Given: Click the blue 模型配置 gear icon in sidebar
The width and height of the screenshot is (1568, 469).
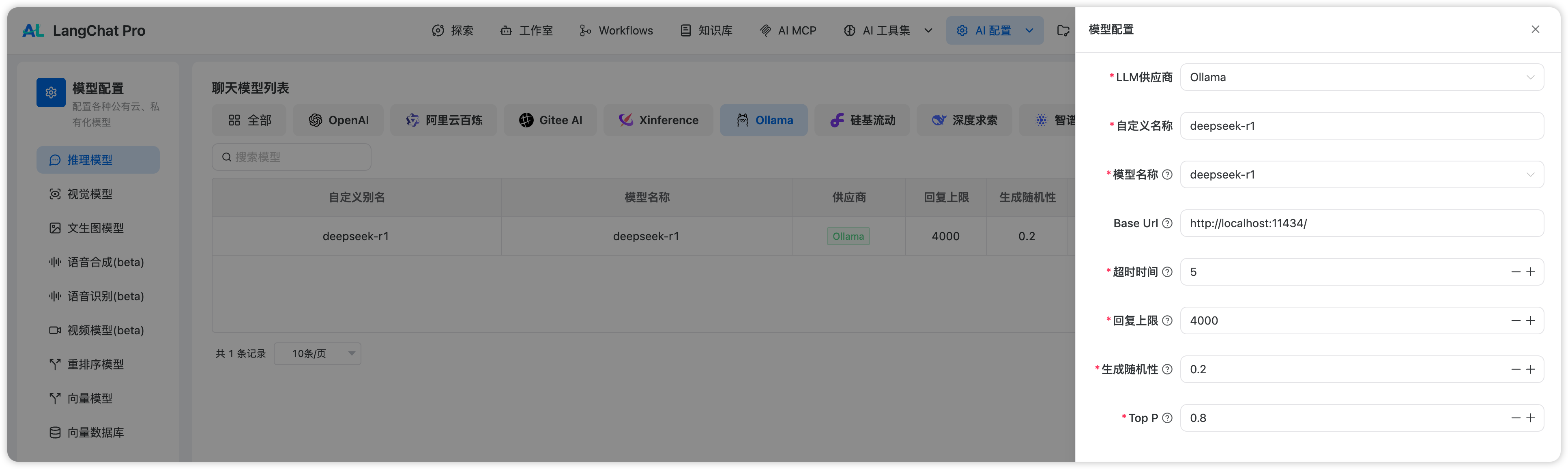Looking at the screenshot, I should [51, 93].
